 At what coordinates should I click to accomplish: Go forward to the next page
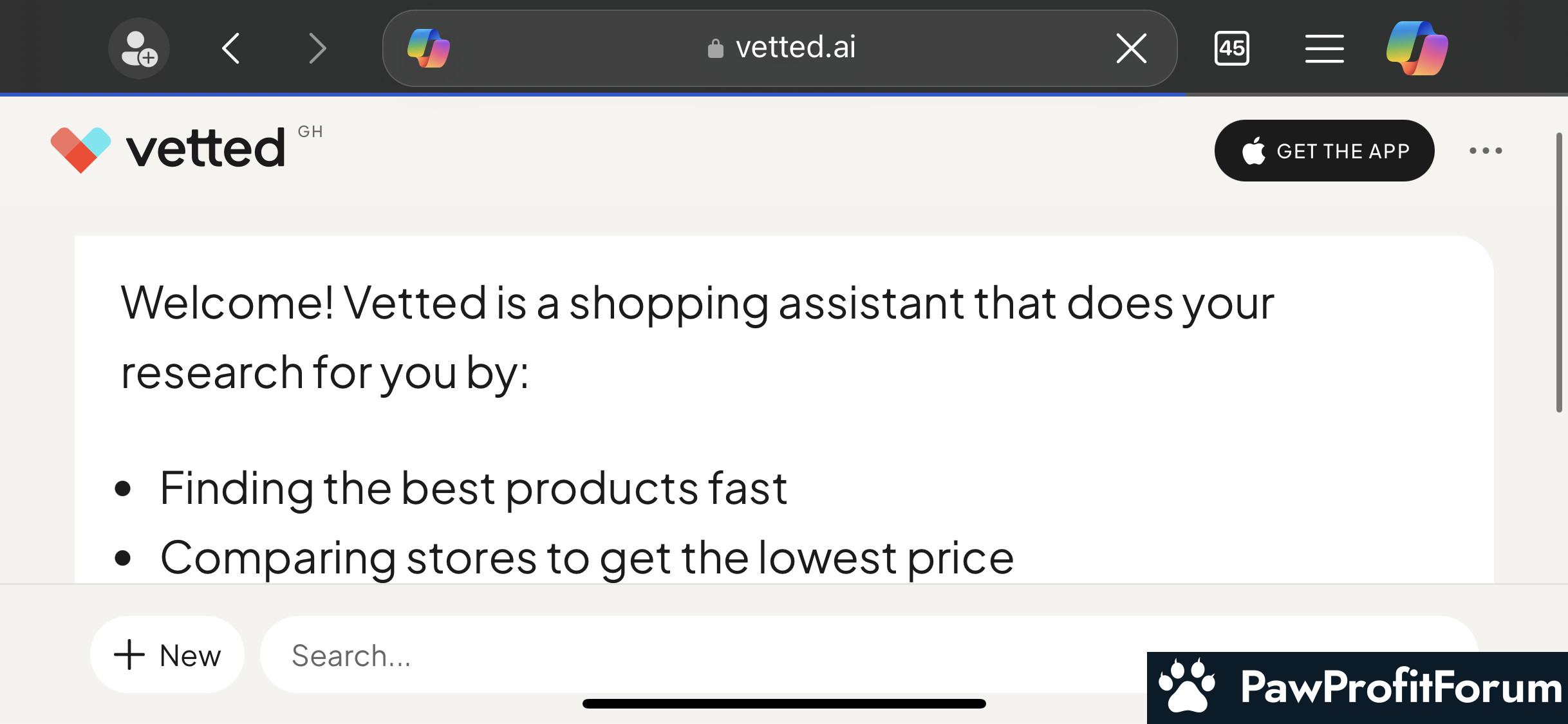coord(317,48)
